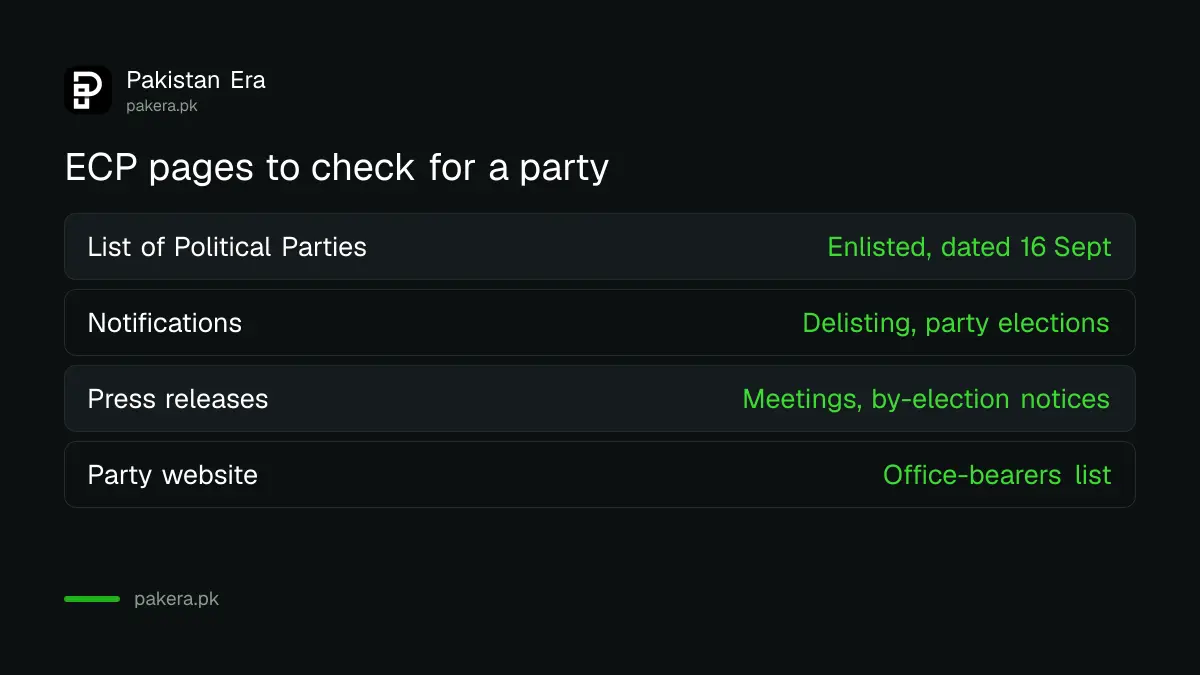The height and width of the screenshot is (675, 1200).
Task: Click the 'Office-bearers list' green text
Action: pos(997,475)
